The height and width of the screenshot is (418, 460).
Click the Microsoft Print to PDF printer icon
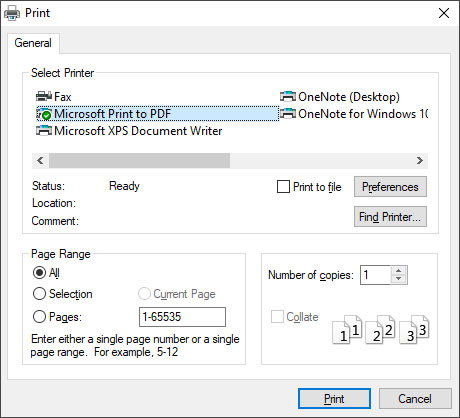[x=44, y=114]
